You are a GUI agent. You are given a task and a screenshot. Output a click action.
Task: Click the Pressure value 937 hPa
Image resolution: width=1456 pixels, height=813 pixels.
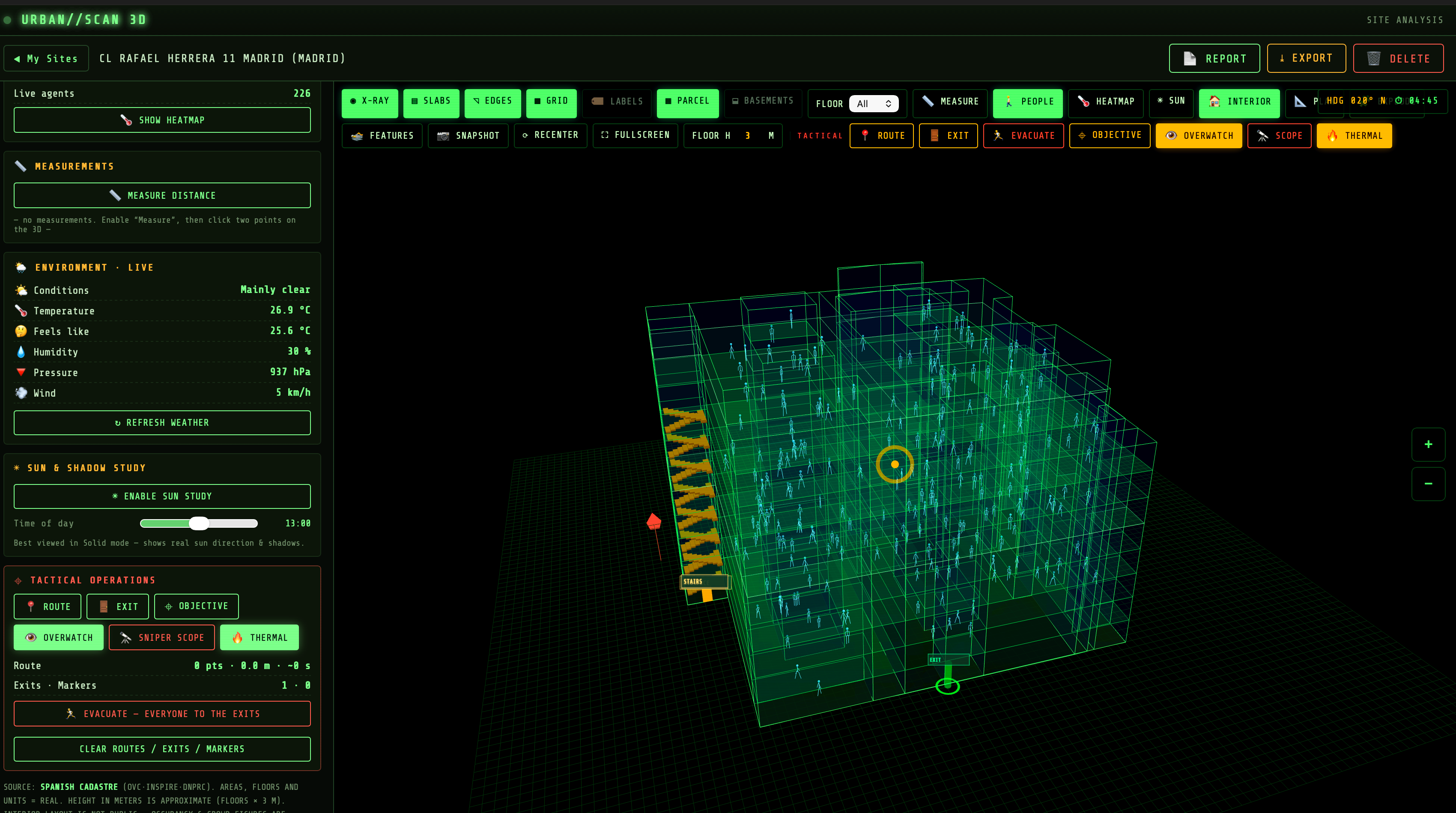click(x=290, y=371)
